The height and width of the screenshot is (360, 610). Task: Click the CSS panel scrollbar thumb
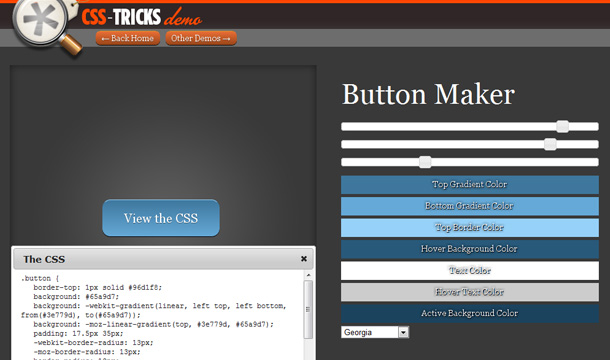coord(308,309)
